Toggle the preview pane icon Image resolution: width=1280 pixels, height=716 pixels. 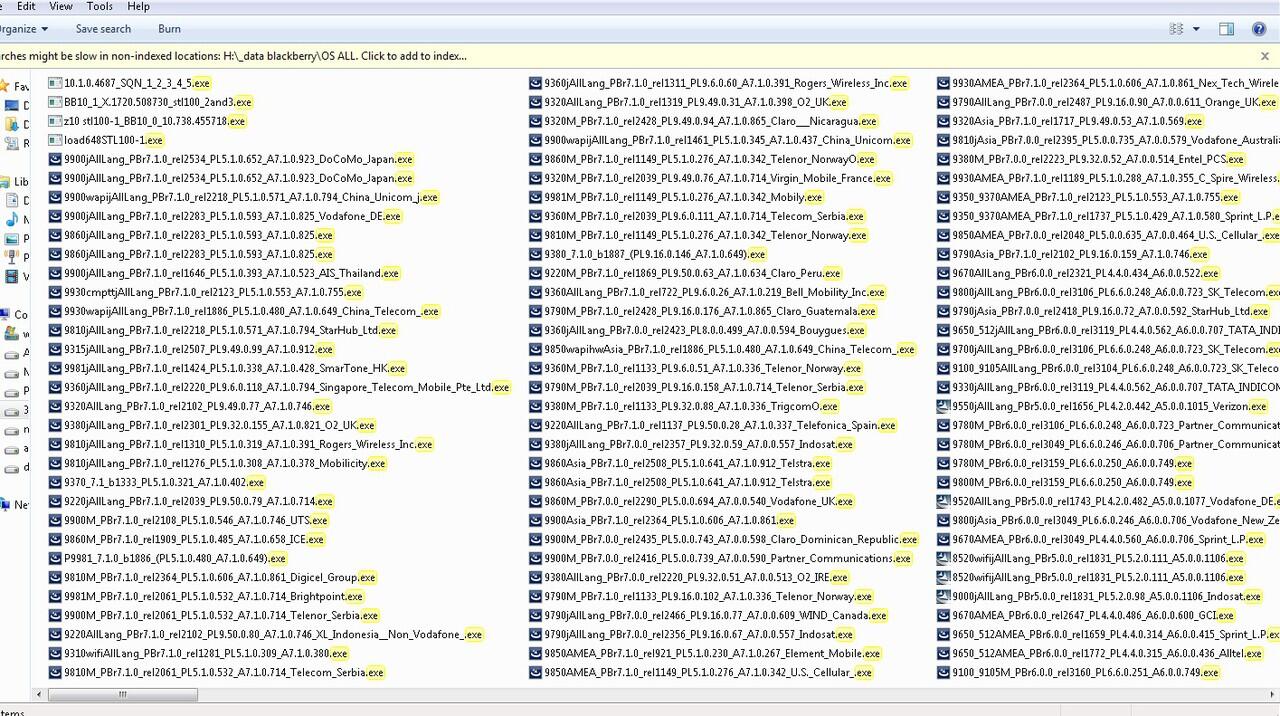(x=1226, y=29)
